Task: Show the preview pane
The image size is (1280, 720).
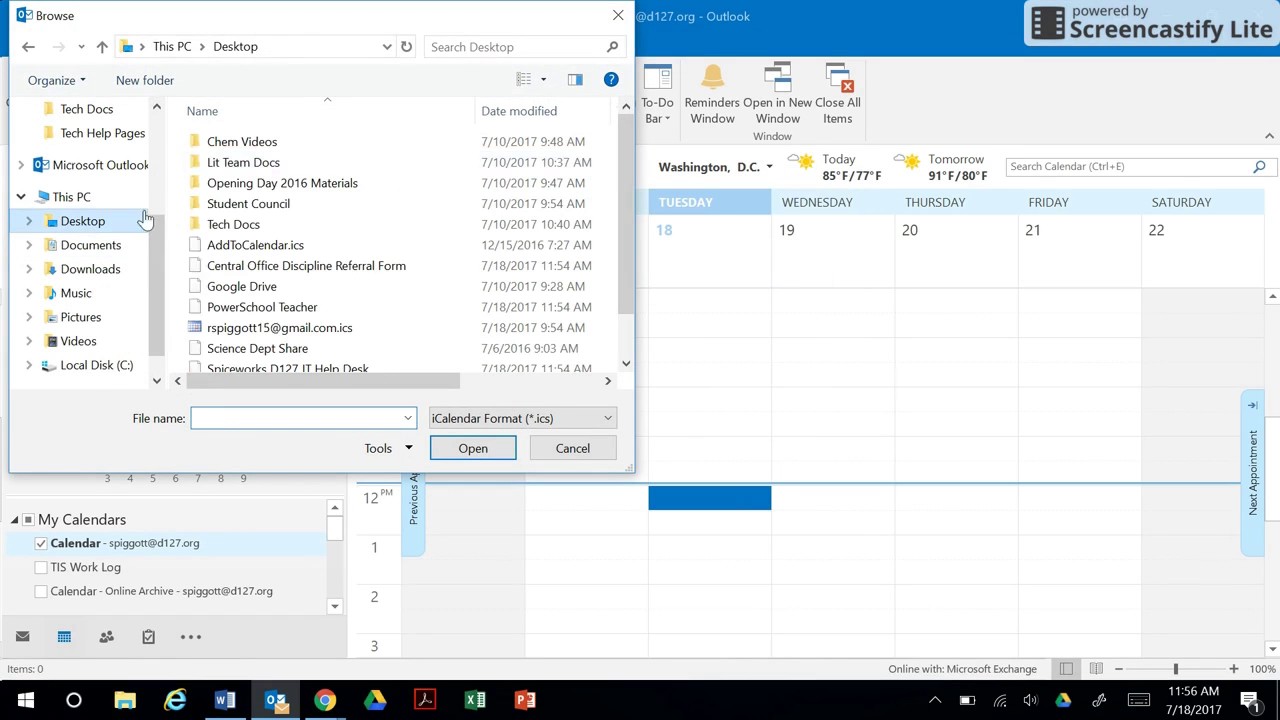Action: [x=575, y=80]
